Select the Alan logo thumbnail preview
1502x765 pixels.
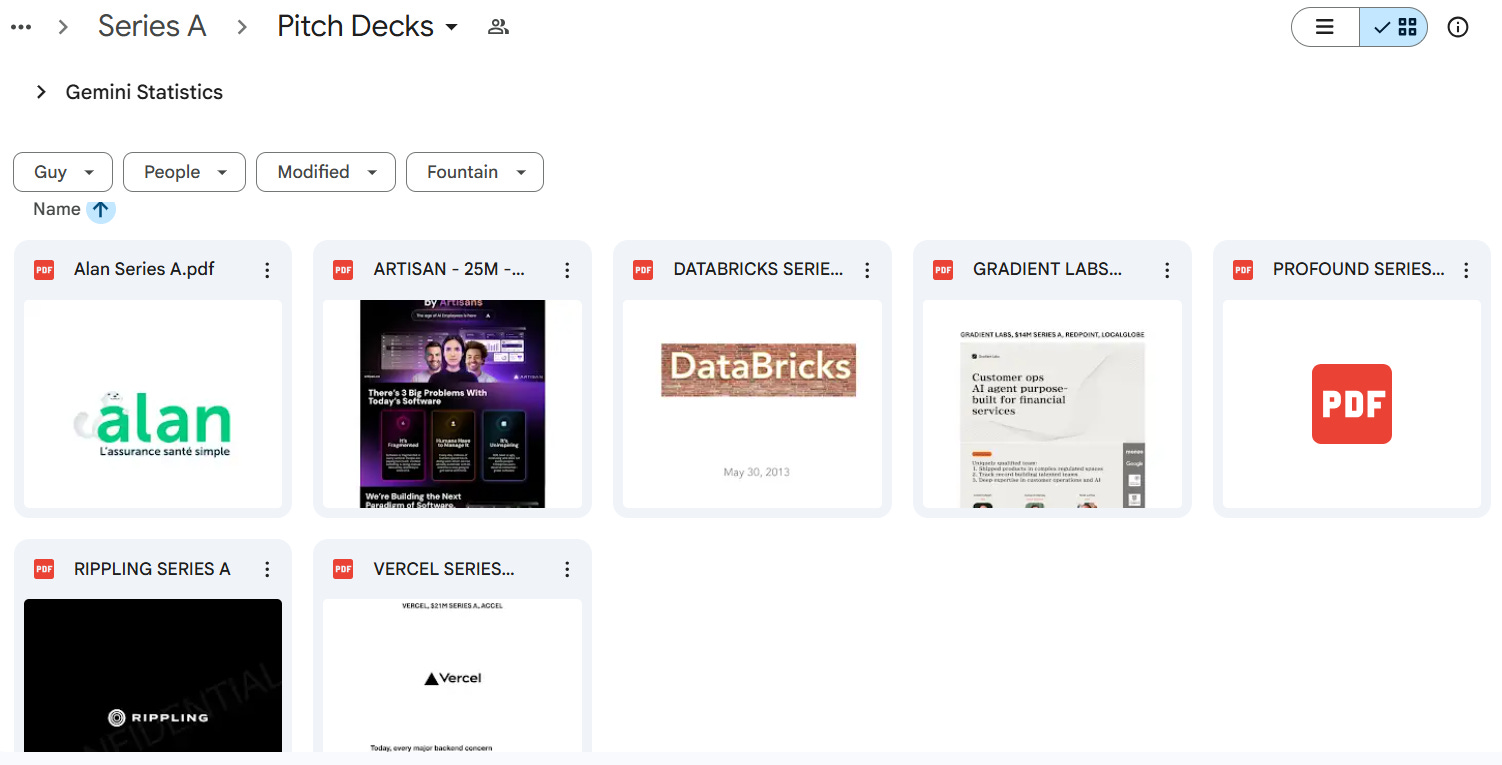(x=153, y=404)
